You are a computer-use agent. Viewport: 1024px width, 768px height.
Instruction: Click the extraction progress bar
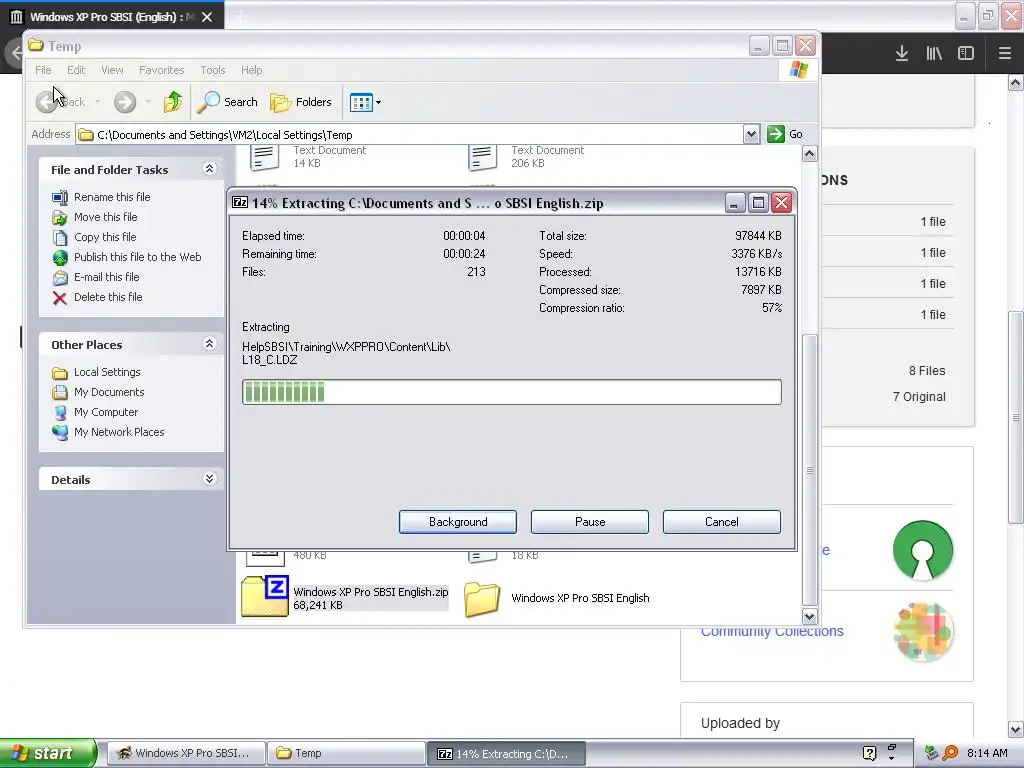click(x=511, y=392)
